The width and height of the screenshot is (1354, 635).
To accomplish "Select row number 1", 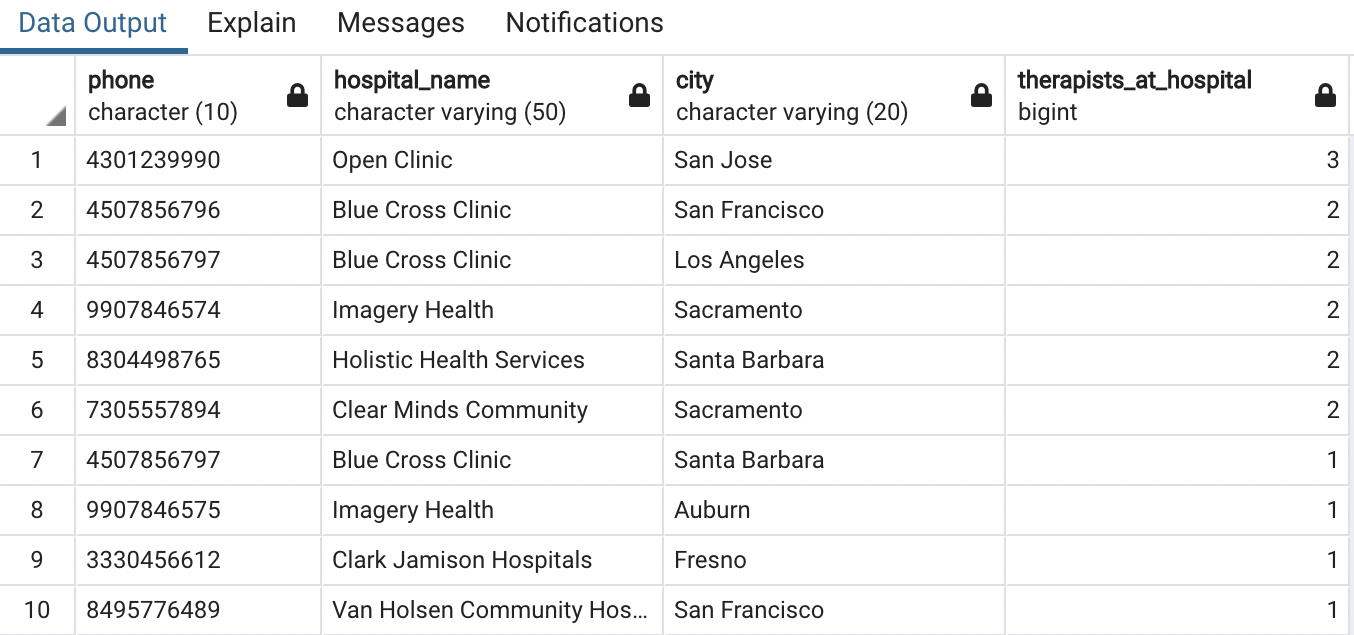I will (37, 160).
